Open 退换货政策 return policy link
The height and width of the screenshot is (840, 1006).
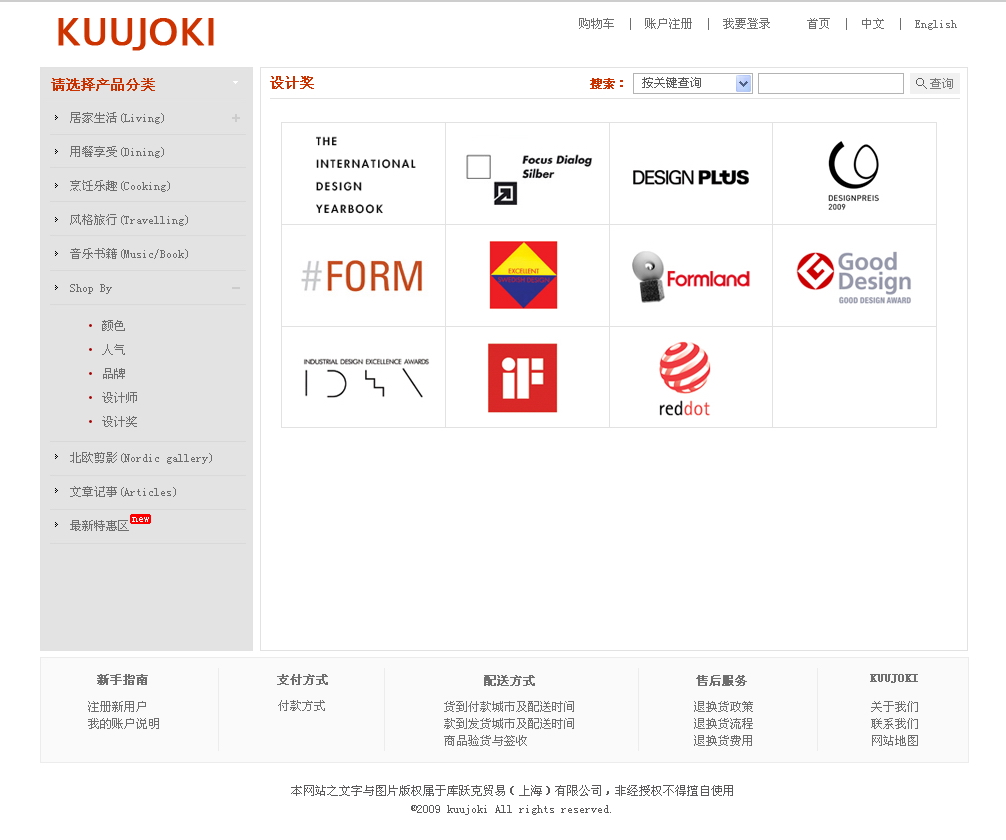pos(723,707)
